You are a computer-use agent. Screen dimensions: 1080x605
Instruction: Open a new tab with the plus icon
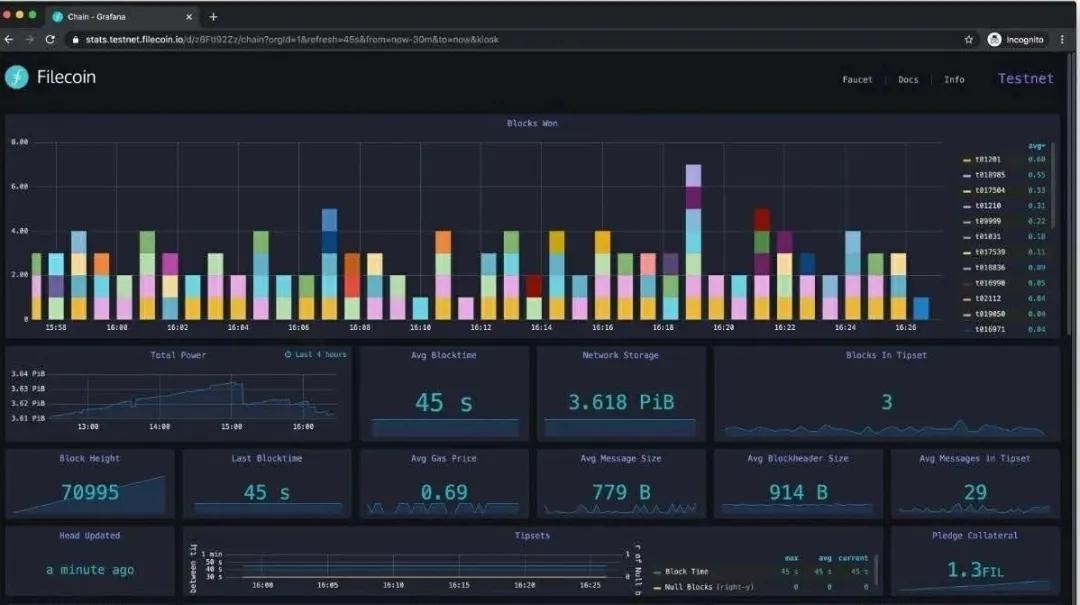coord(213,17)
